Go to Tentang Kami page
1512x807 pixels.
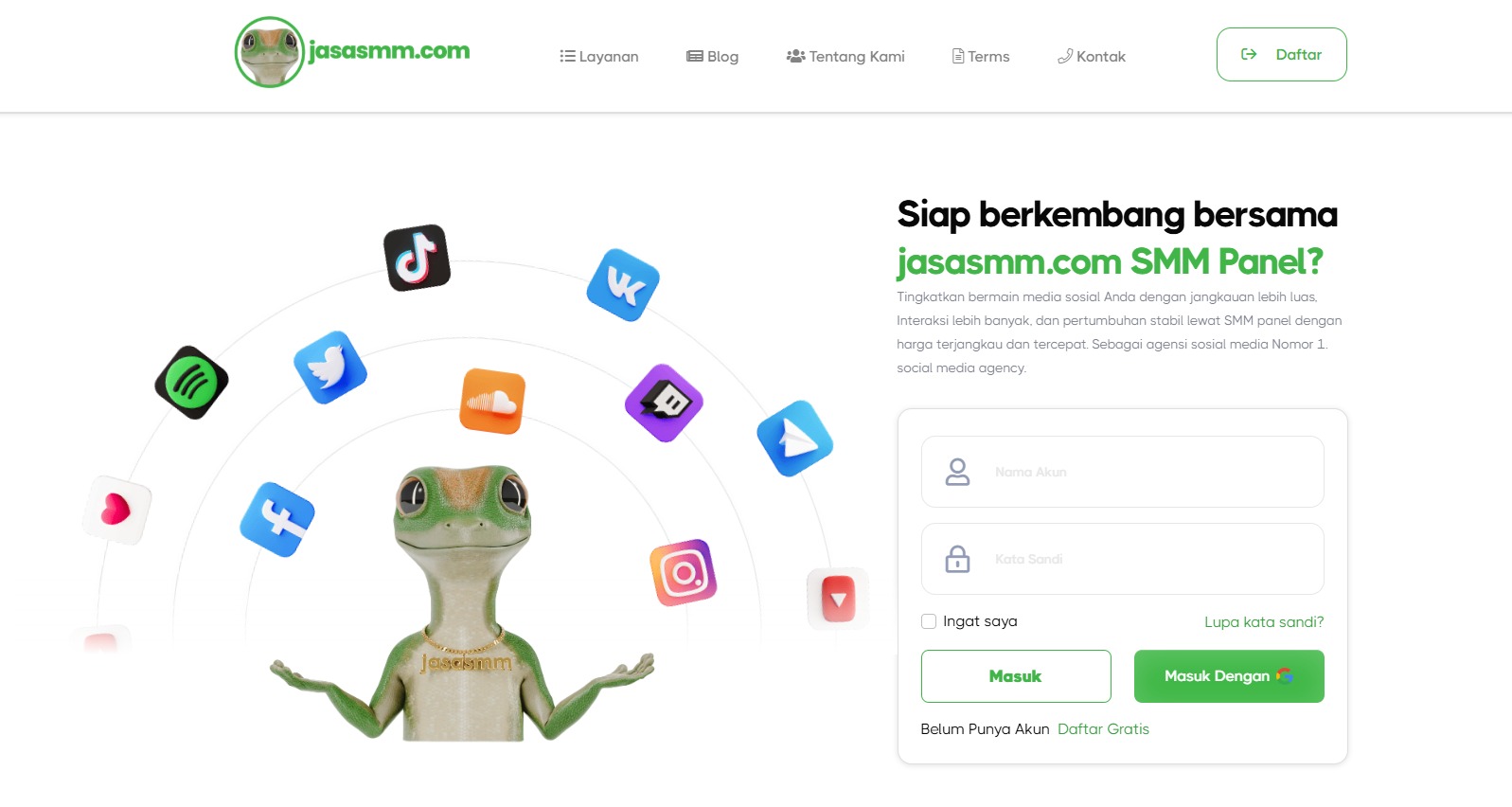(x=845, y=56)
